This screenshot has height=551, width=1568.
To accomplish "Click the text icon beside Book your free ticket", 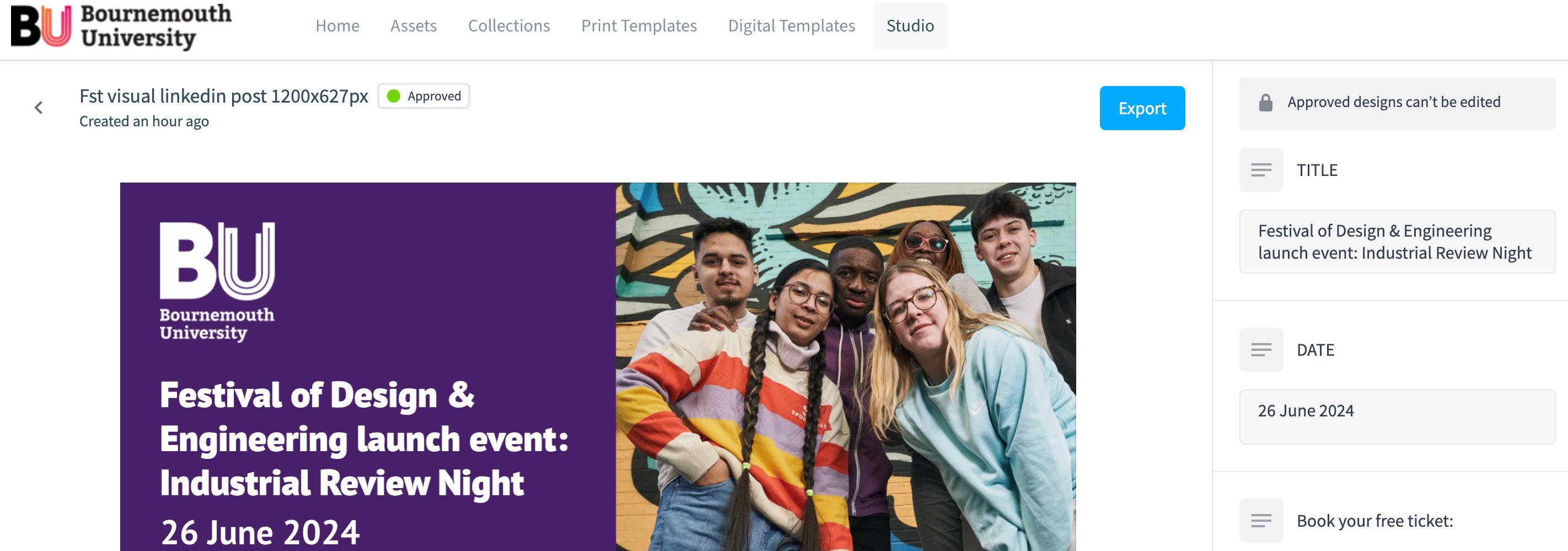I will click(1261, 521).
